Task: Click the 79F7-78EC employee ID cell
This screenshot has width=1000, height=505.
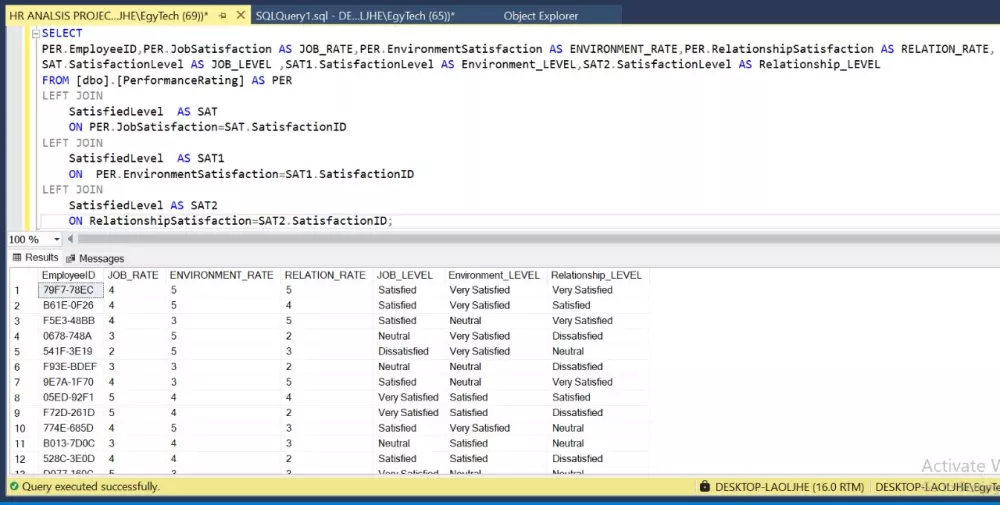Action: [x=69, y=290]
